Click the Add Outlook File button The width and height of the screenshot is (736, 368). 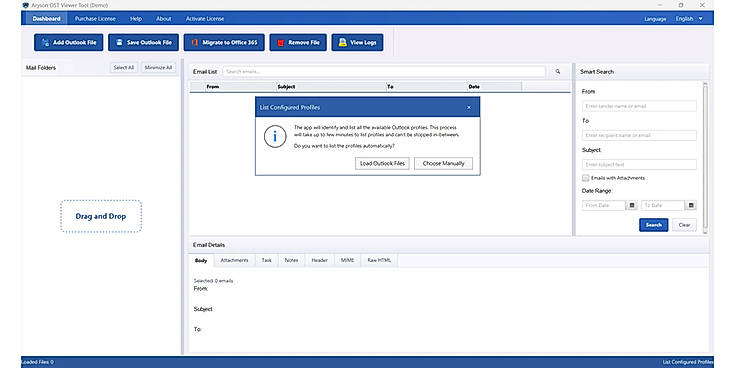(x=69, y=42)
